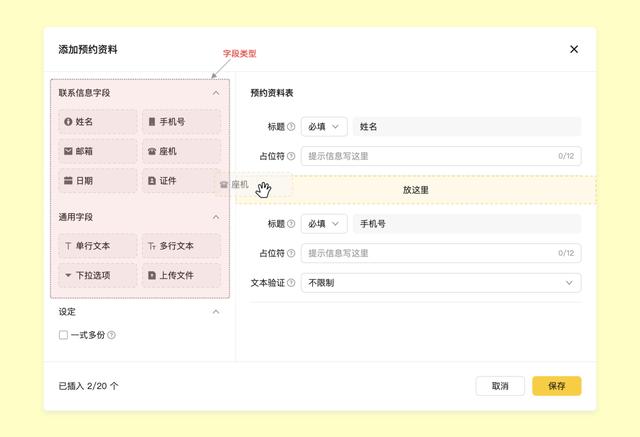
Task: Choose the 日期 date field
Action: [x=97, y=181]
